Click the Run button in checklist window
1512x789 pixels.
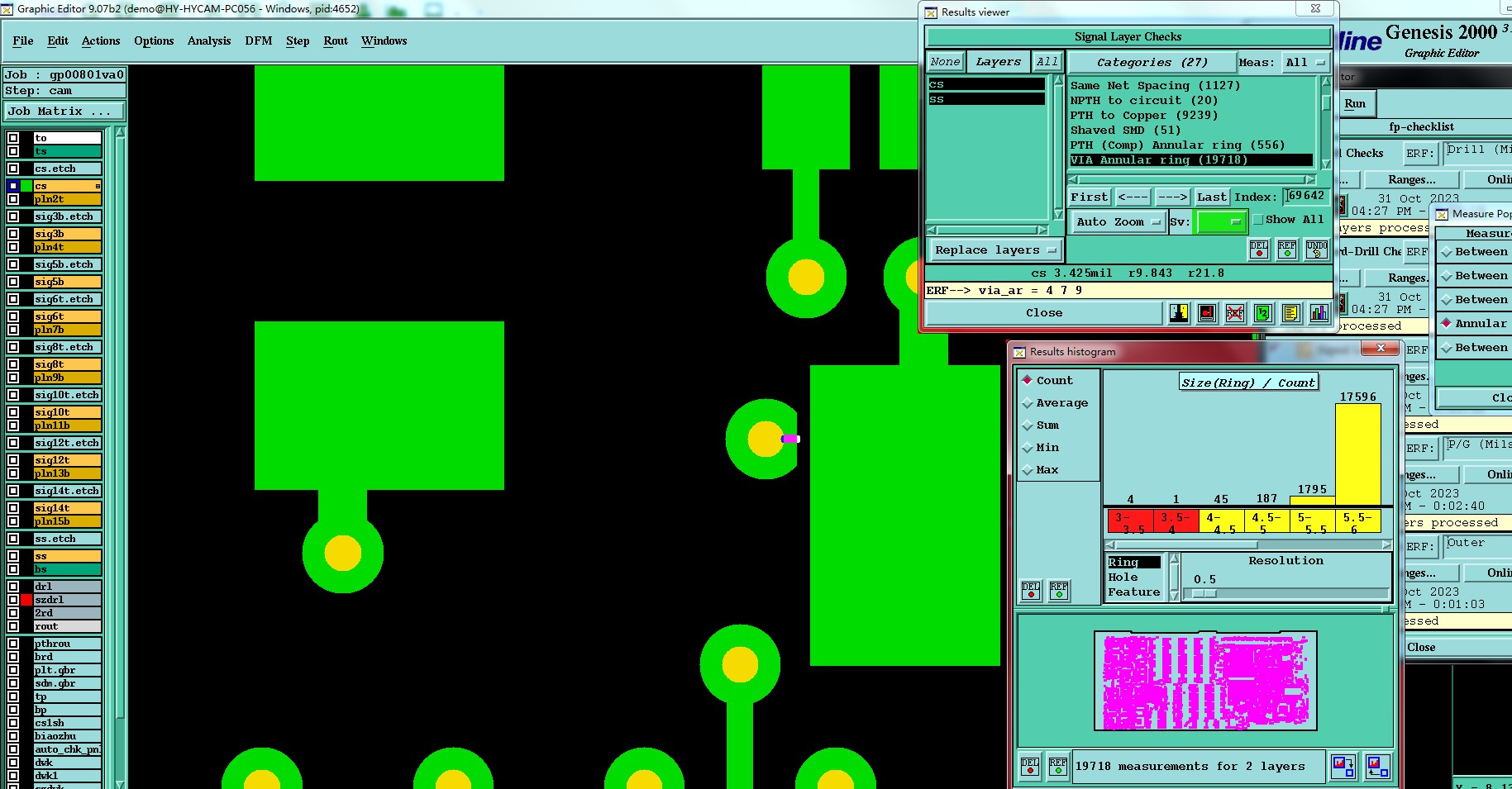(x=1355, y=104)
